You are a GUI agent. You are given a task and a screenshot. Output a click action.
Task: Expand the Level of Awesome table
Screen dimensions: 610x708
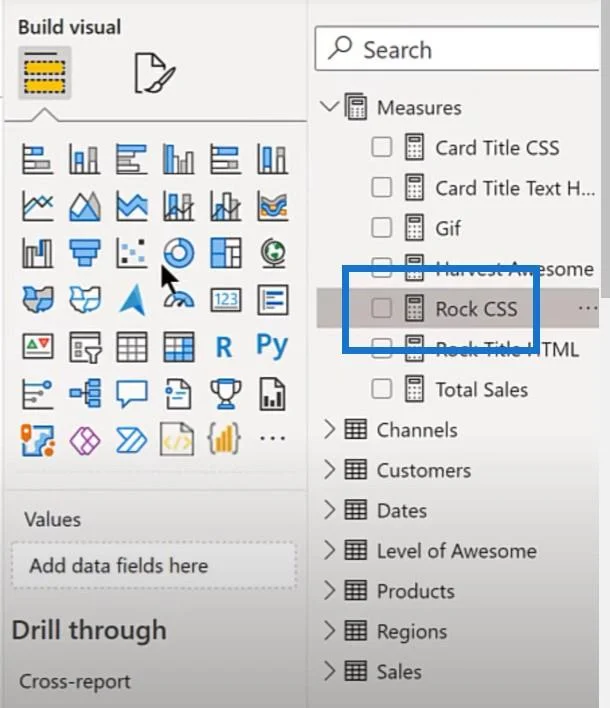[330, 550]
